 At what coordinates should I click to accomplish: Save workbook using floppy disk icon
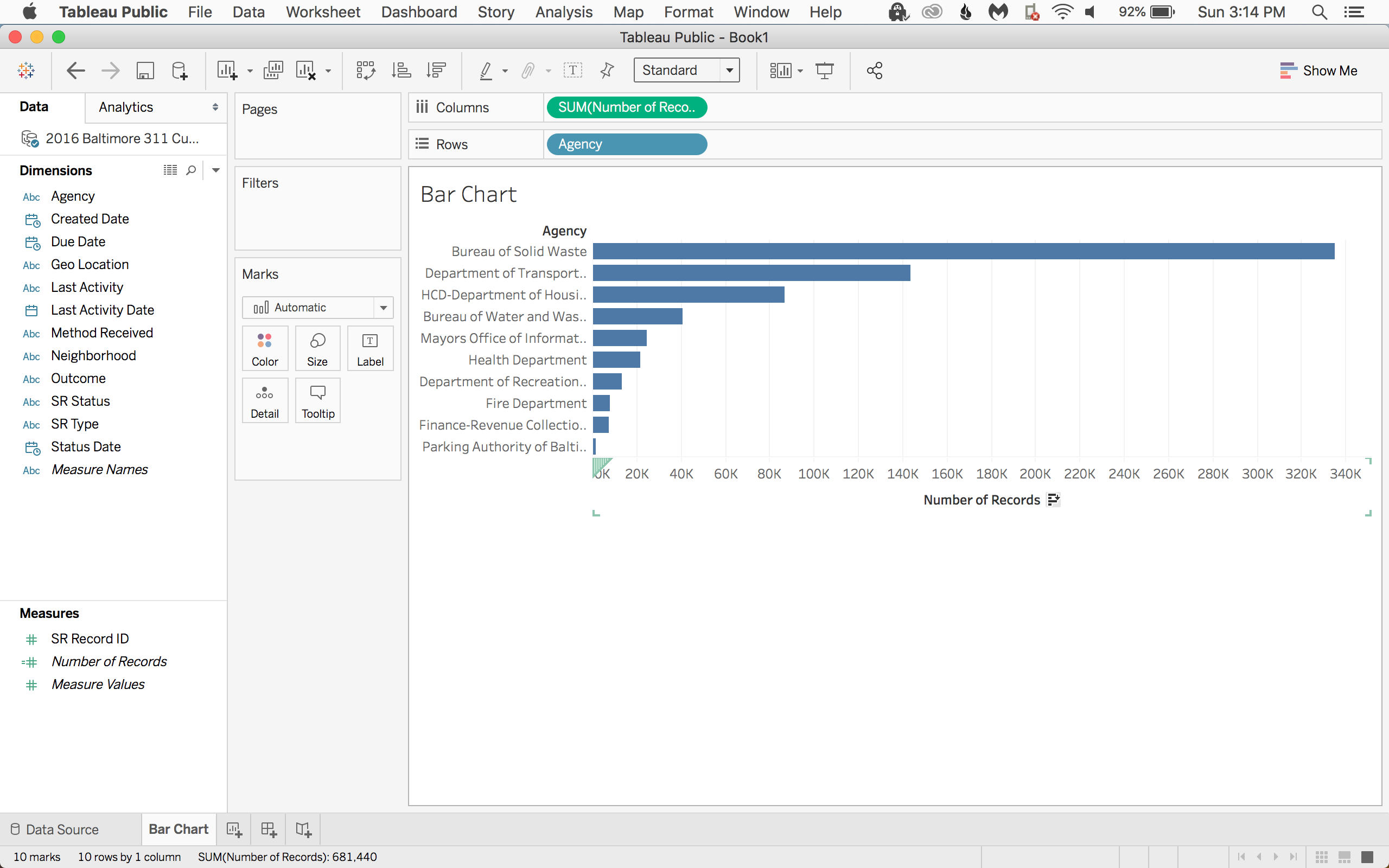[145, 71]
